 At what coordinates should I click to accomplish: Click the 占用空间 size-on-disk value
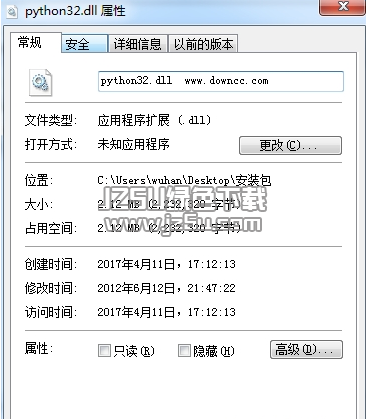click(169, 228)
